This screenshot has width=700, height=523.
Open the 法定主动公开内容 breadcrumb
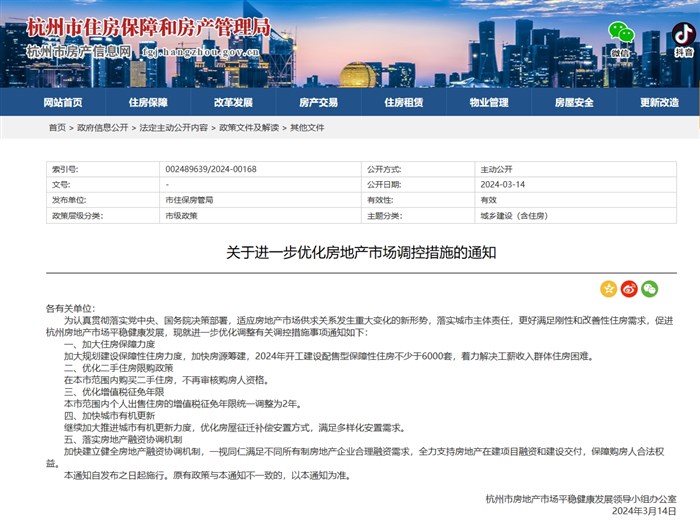[174, 128]
